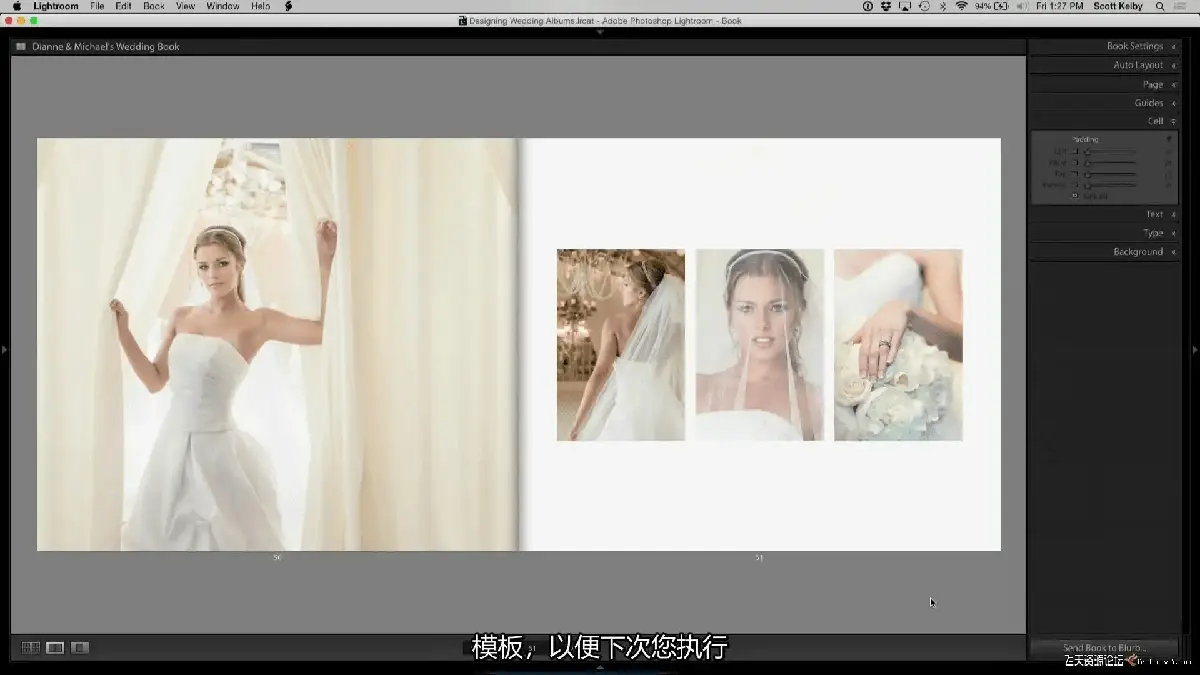Click the Bluetooth menu bar icon
The image size is (1200, 675).
pos(943,6)
